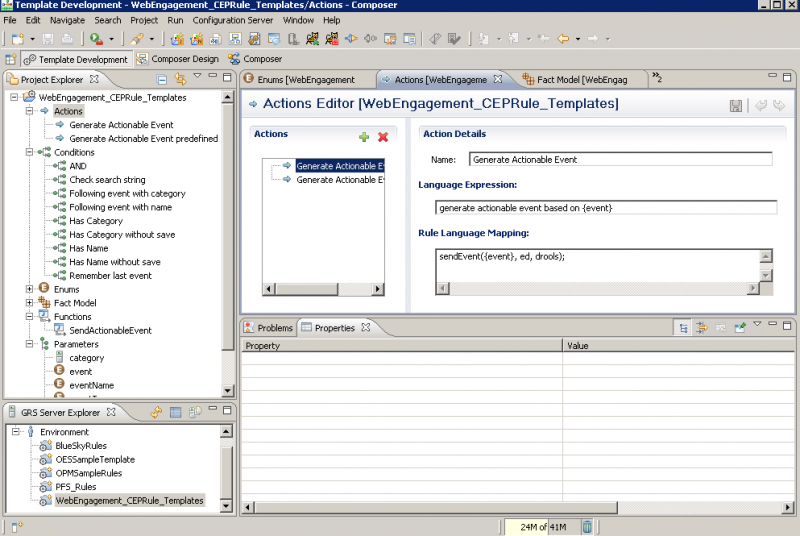
Task: Close the Properties view tab
Action: (366, 327)
